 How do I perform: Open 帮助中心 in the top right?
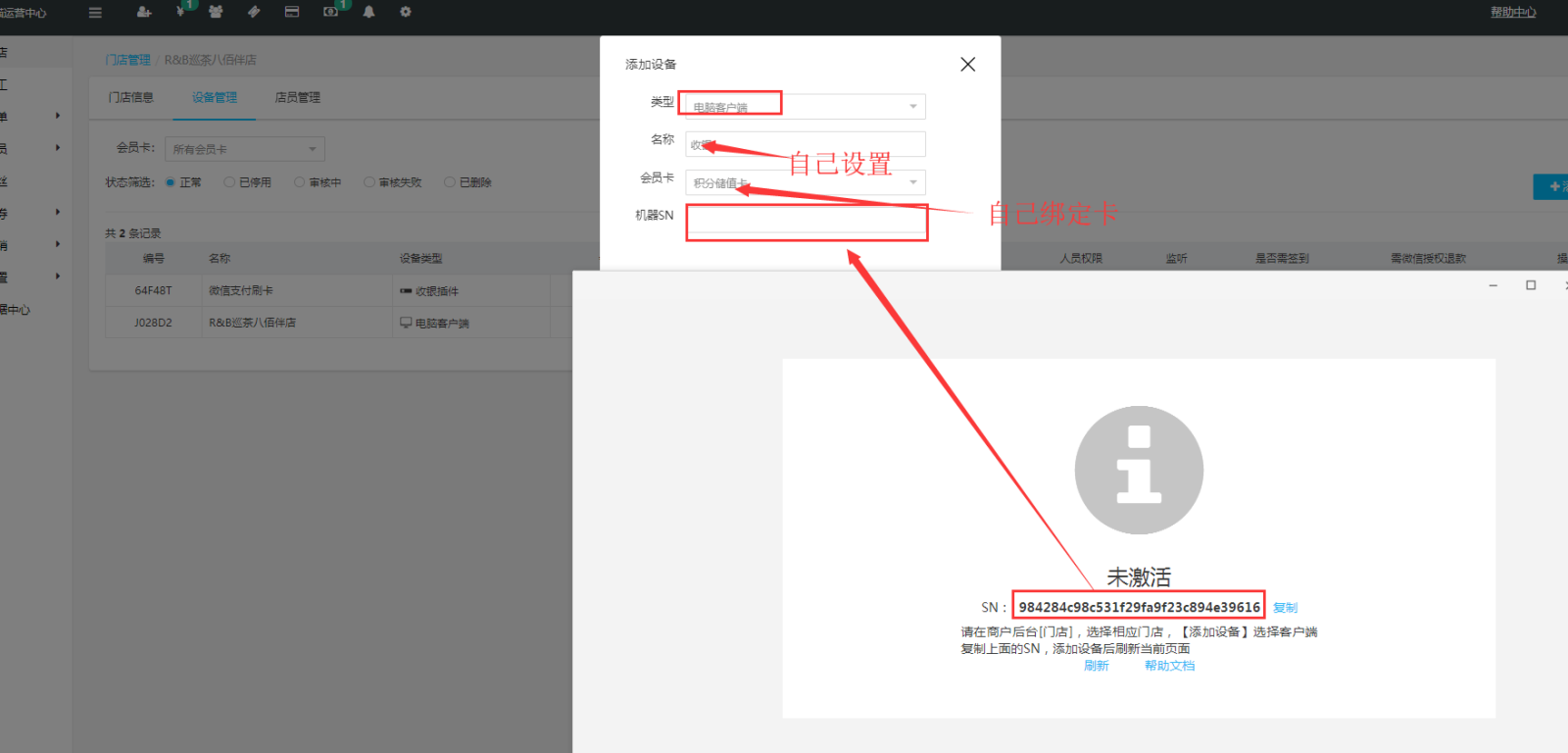(1513, 13)
